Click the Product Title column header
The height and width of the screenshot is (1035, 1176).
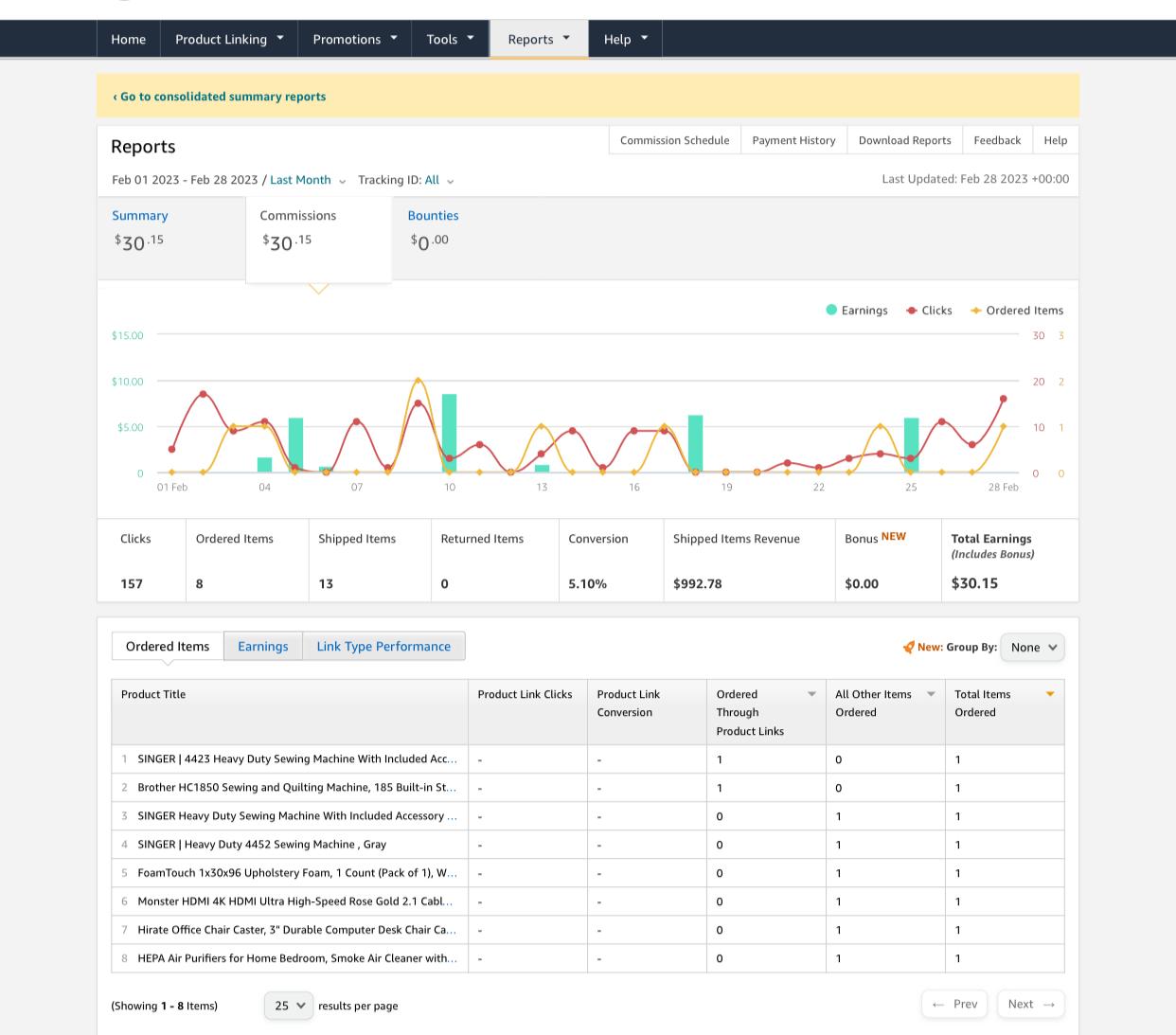coord(290,712)
